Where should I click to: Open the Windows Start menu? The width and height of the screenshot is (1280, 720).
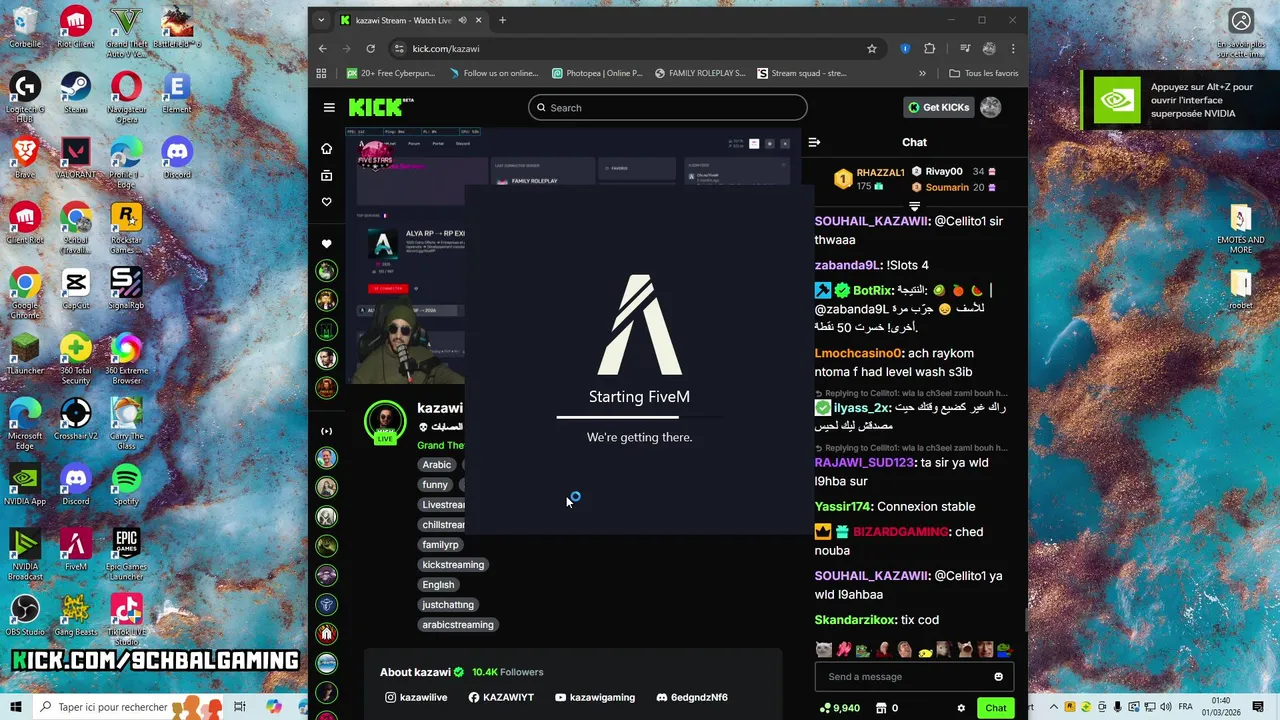click(15, 707)
